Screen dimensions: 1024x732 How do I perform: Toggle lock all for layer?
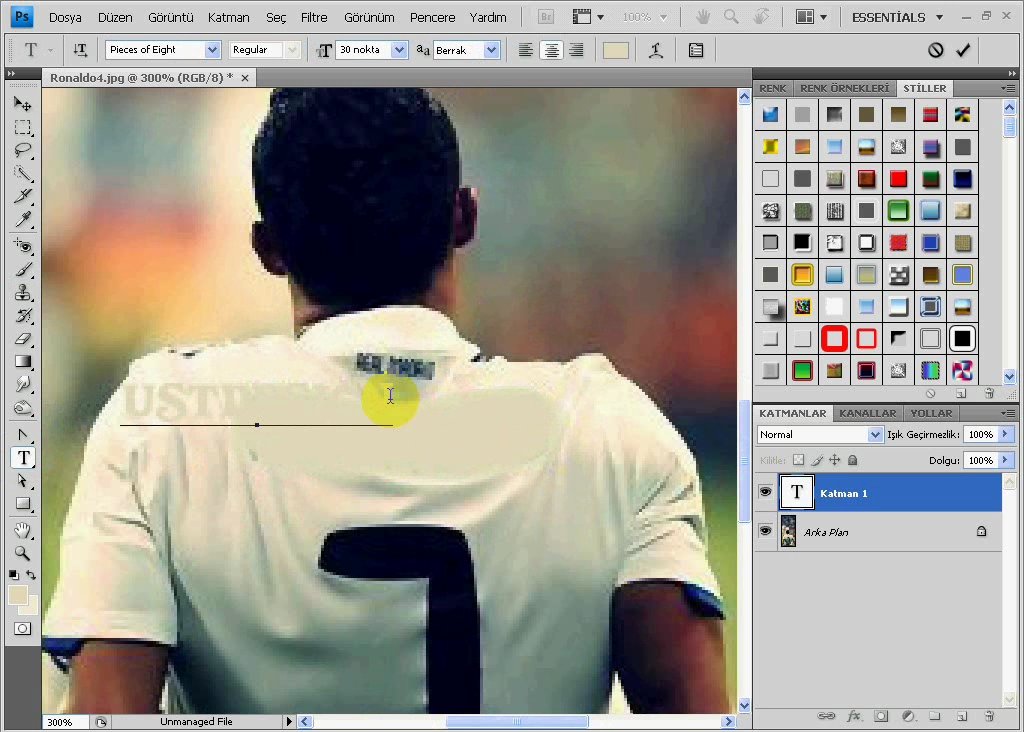coord(852,460)
